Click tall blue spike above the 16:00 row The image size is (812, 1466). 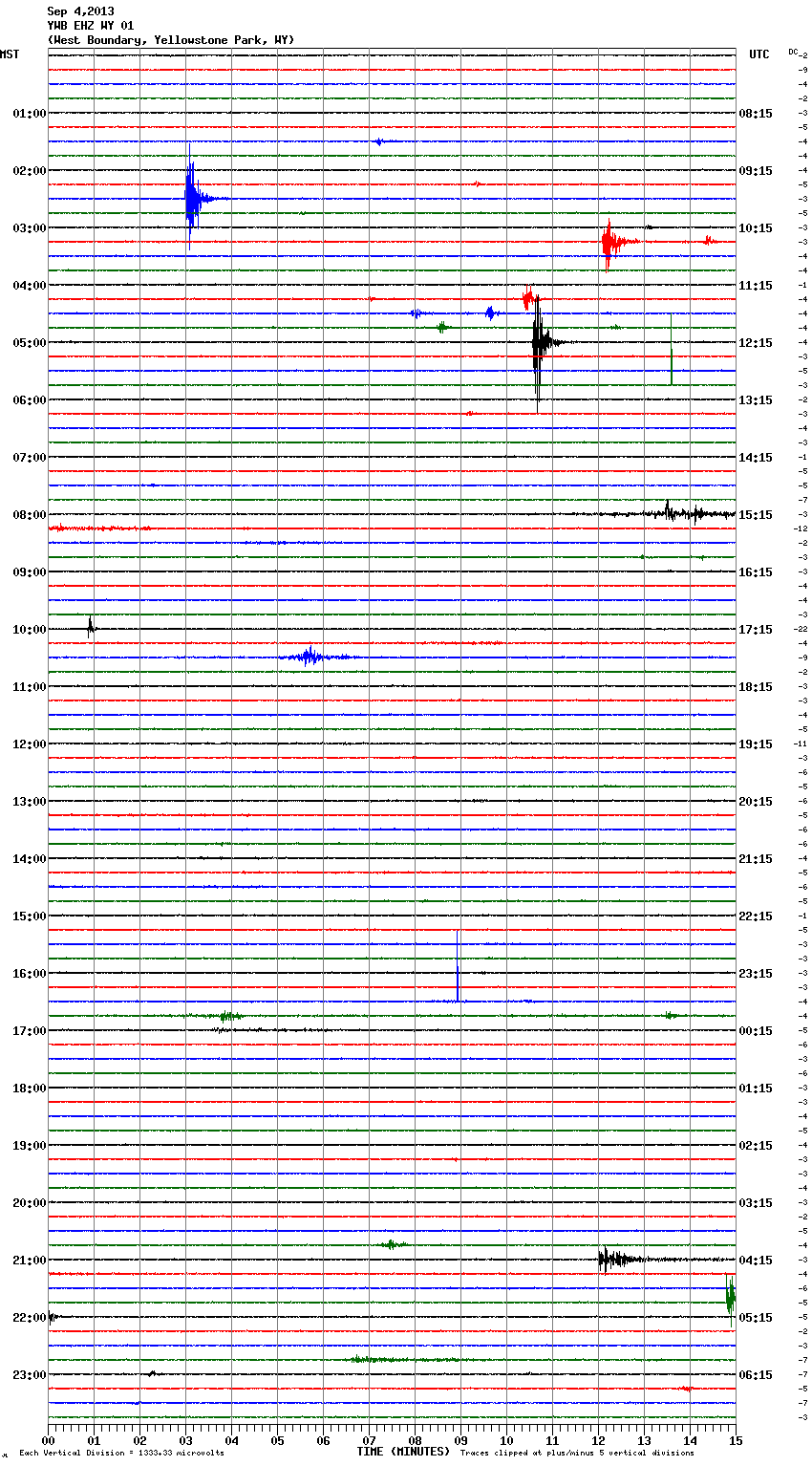pyautogui.click(x=458, y=965)
